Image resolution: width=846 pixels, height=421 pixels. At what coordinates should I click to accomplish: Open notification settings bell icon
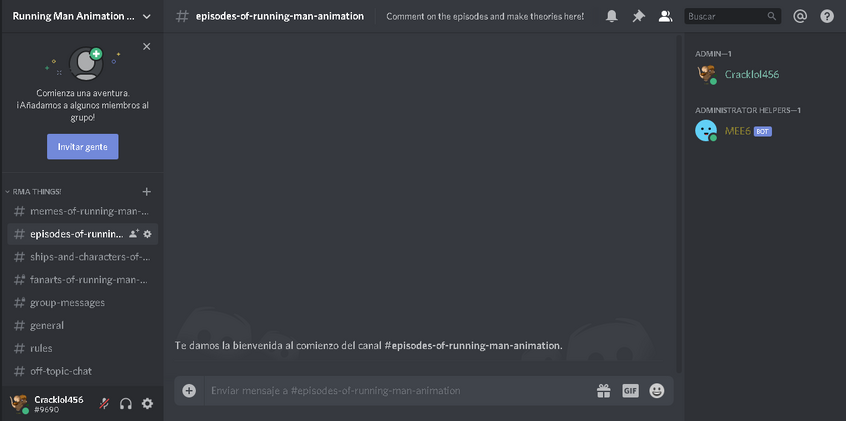612,17
